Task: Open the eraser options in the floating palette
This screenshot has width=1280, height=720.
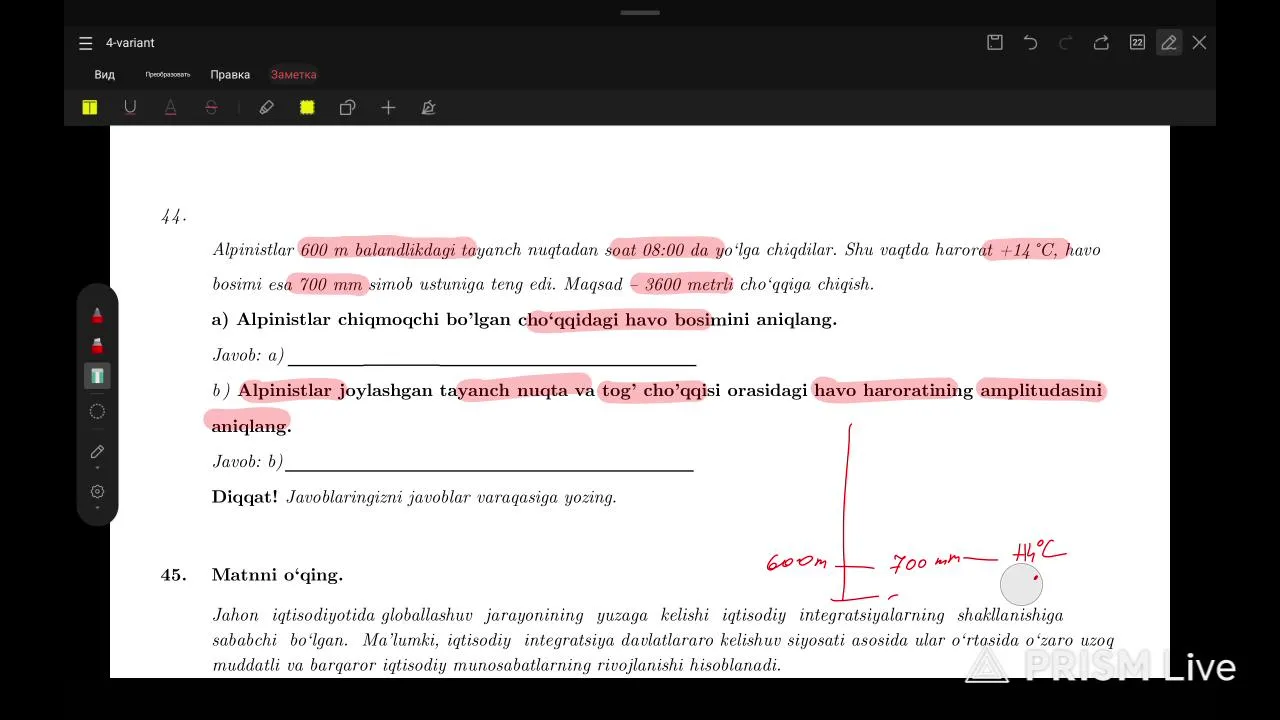Action: point(97,452)
